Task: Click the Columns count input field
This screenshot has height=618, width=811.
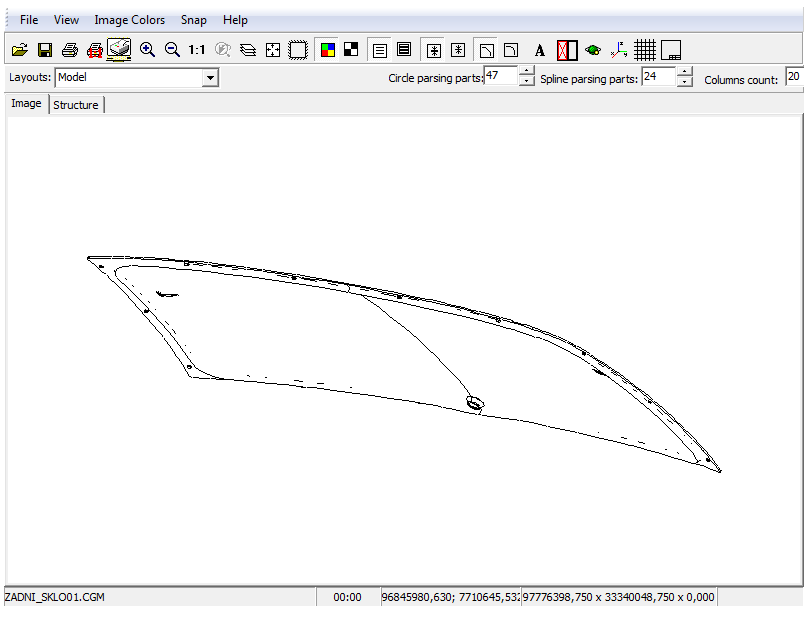Action: tap(794, 77)
